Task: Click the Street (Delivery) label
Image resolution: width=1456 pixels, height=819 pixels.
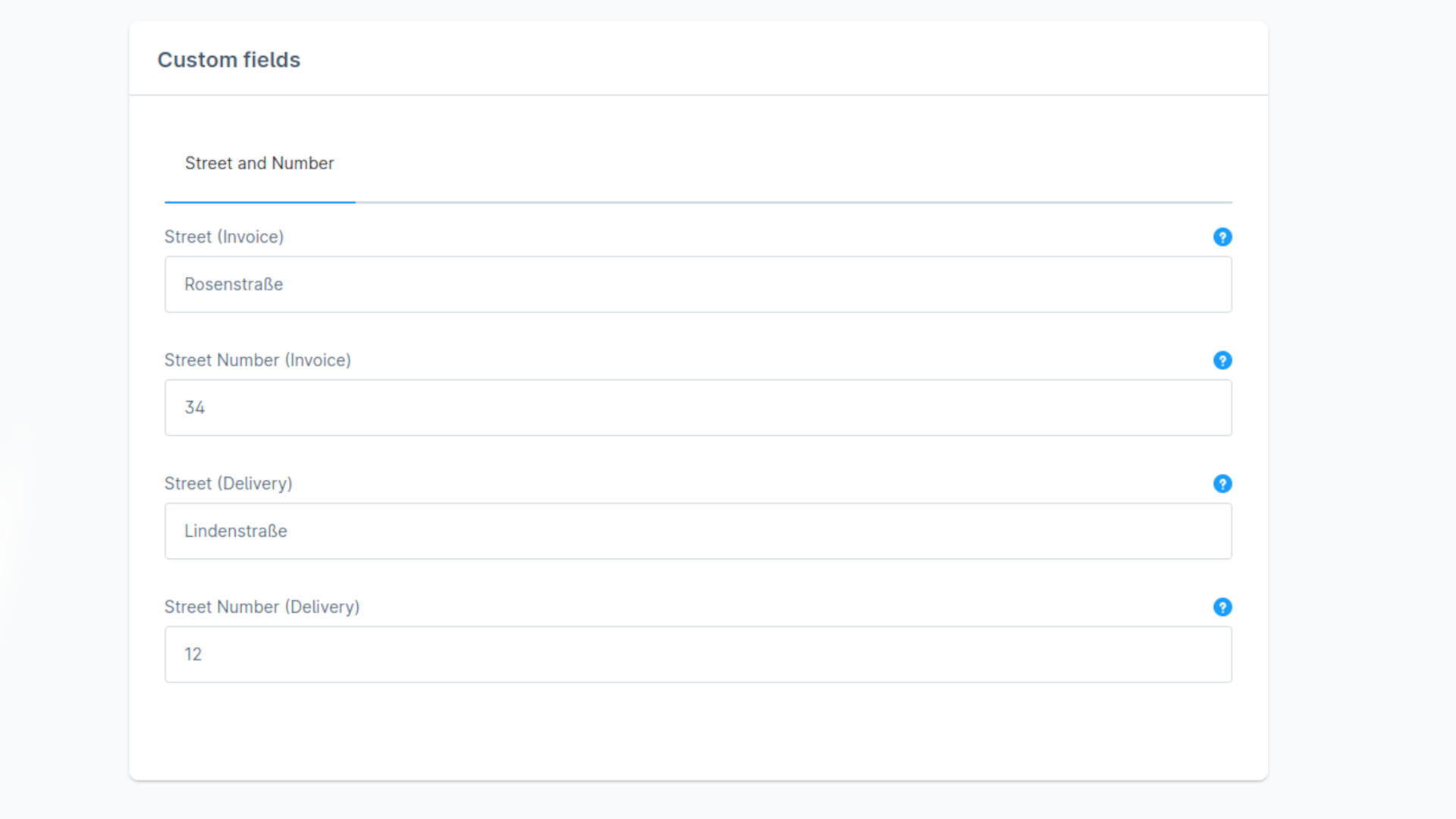Action: coord(228,484)
